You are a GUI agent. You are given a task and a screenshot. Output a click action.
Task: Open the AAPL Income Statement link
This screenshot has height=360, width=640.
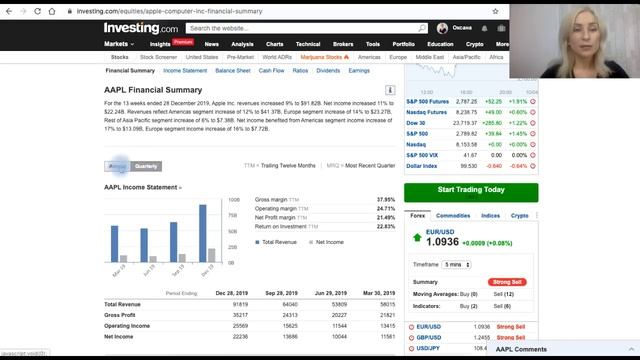tap(143, 187)
